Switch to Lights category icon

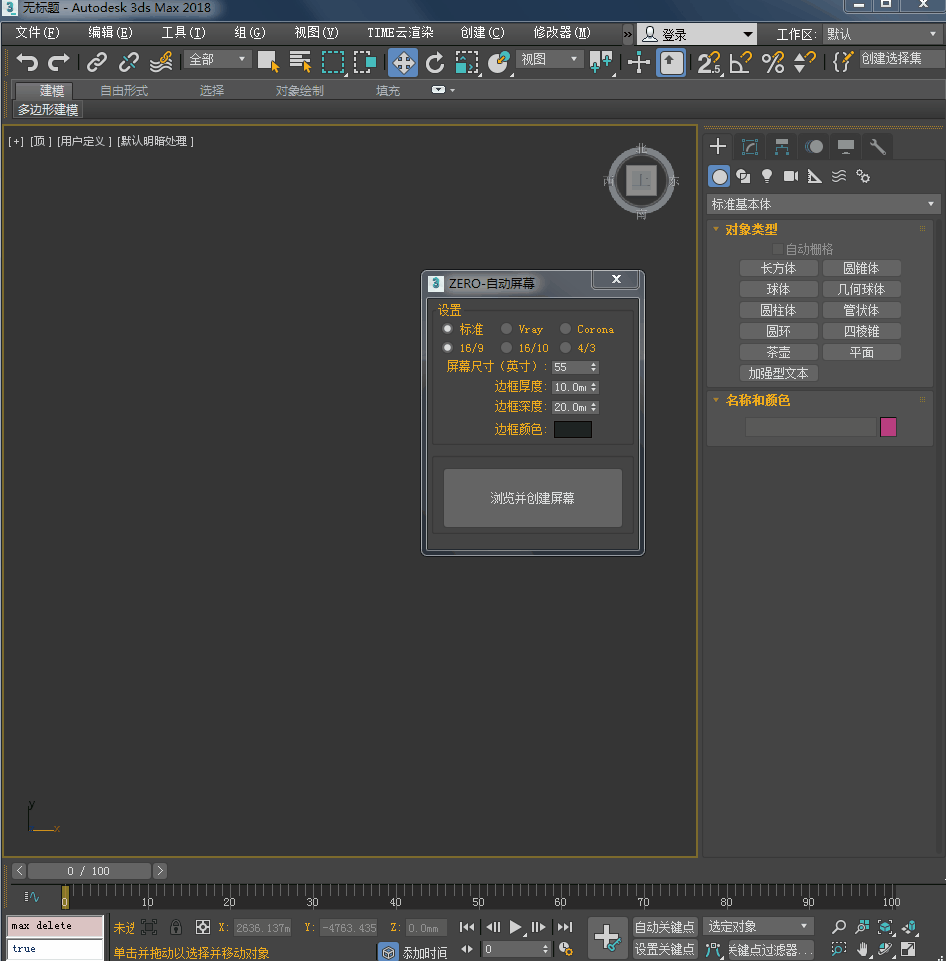pos(767,176)
